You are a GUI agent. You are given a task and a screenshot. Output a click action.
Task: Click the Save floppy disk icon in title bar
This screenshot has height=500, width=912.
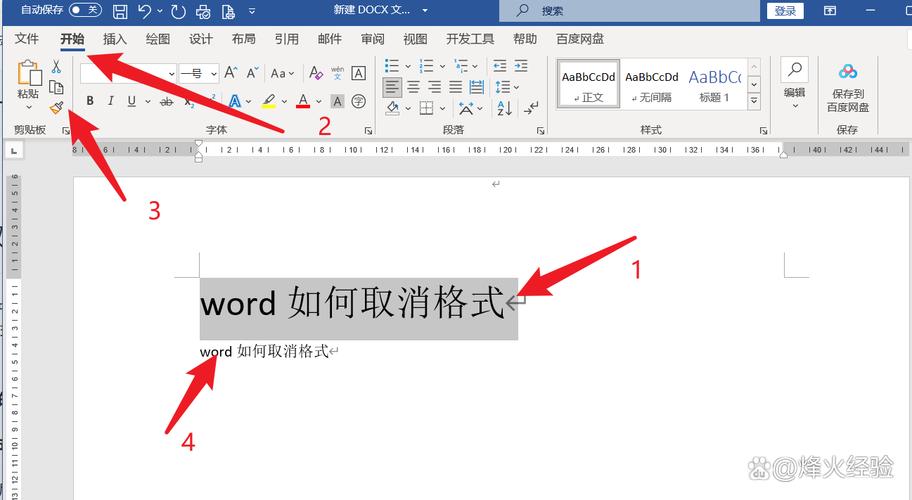(x=120, y=11)
